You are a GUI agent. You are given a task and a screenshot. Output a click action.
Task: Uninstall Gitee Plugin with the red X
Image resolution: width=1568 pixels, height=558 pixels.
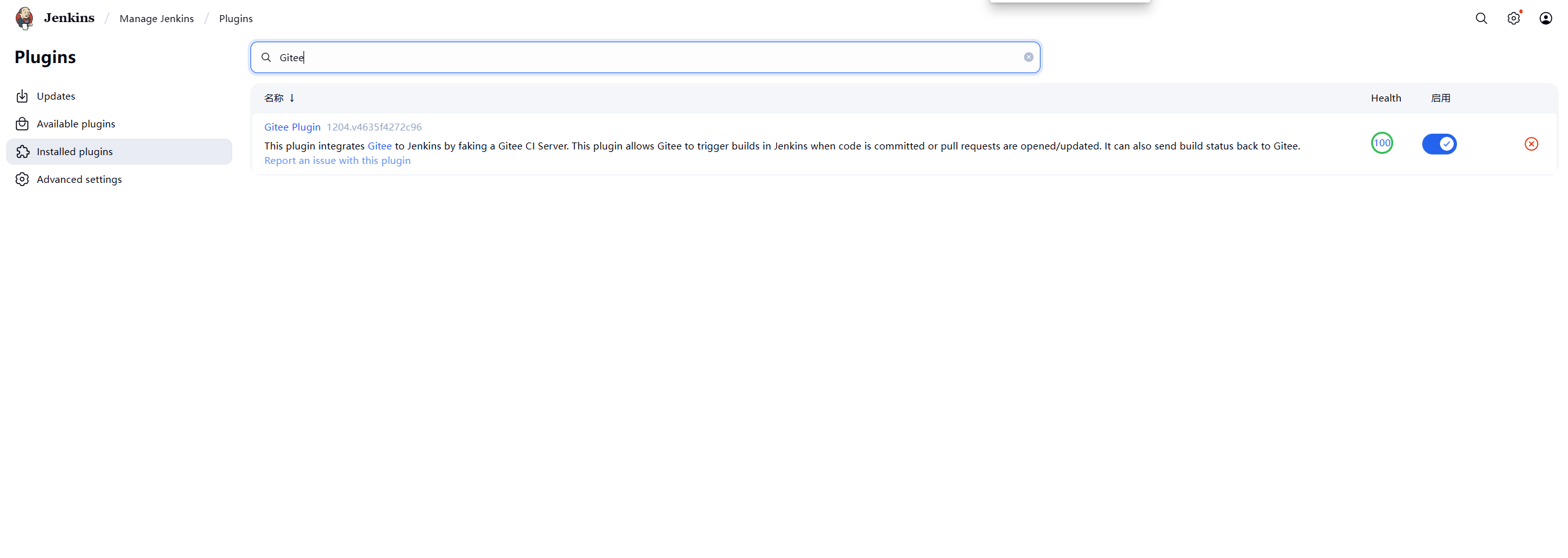coord(1531,144)
